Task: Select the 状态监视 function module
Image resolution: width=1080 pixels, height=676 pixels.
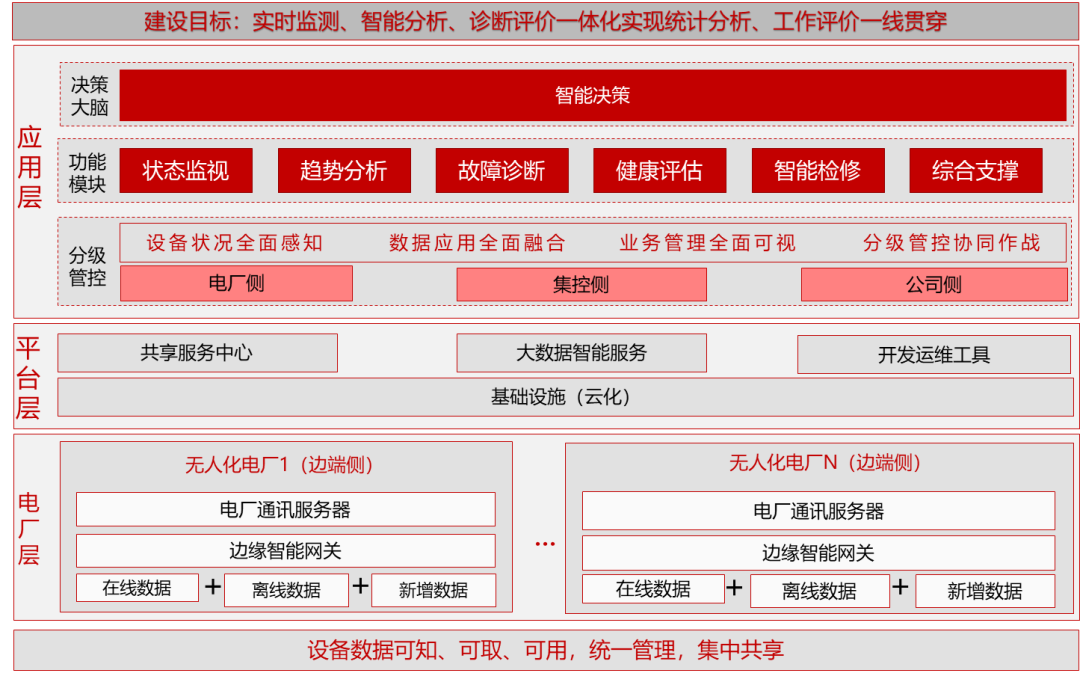Action: coord(186,171)
